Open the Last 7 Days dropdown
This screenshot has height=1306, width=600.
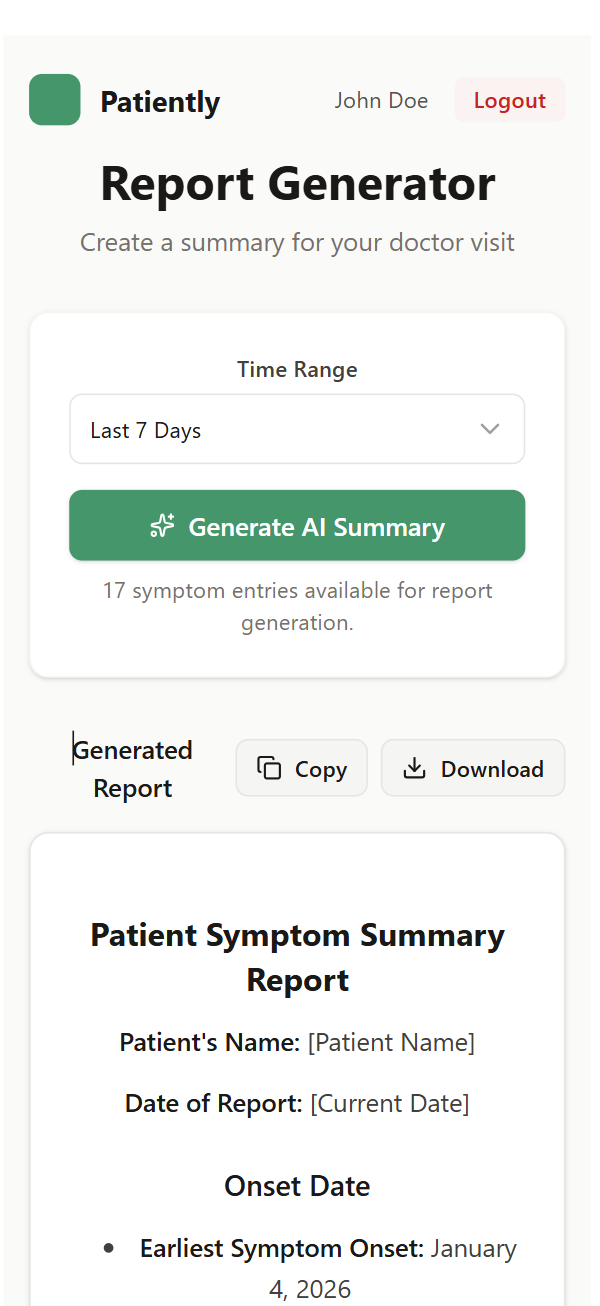pos(296,429)
